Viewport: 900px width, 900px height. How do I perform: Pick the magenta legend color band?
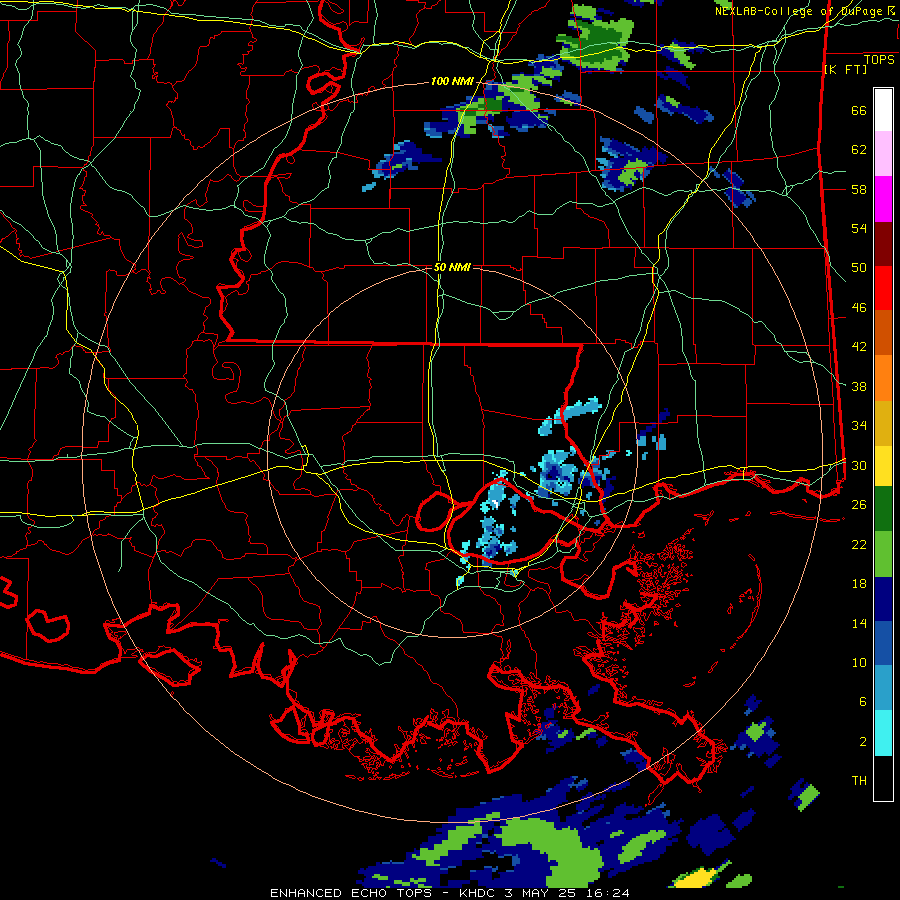coord(883,199)
